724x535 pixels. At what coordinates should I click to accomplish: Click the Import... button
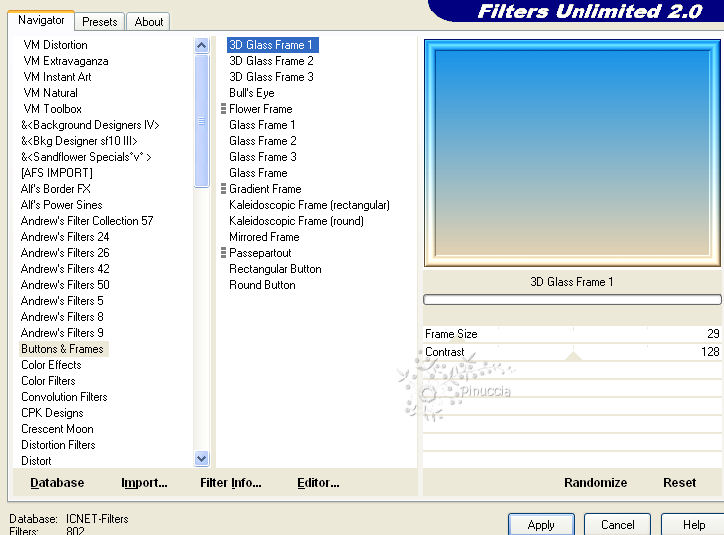(144, 483)
